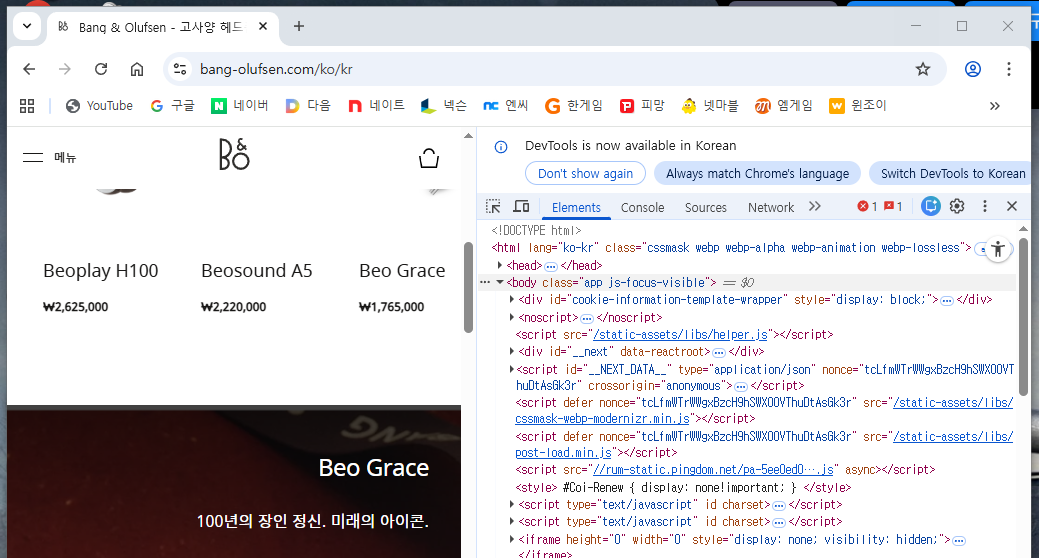Switch to the Network tab
Image resolution: width=1039 pixels, height=558 pixels.
tap(771, 207)
